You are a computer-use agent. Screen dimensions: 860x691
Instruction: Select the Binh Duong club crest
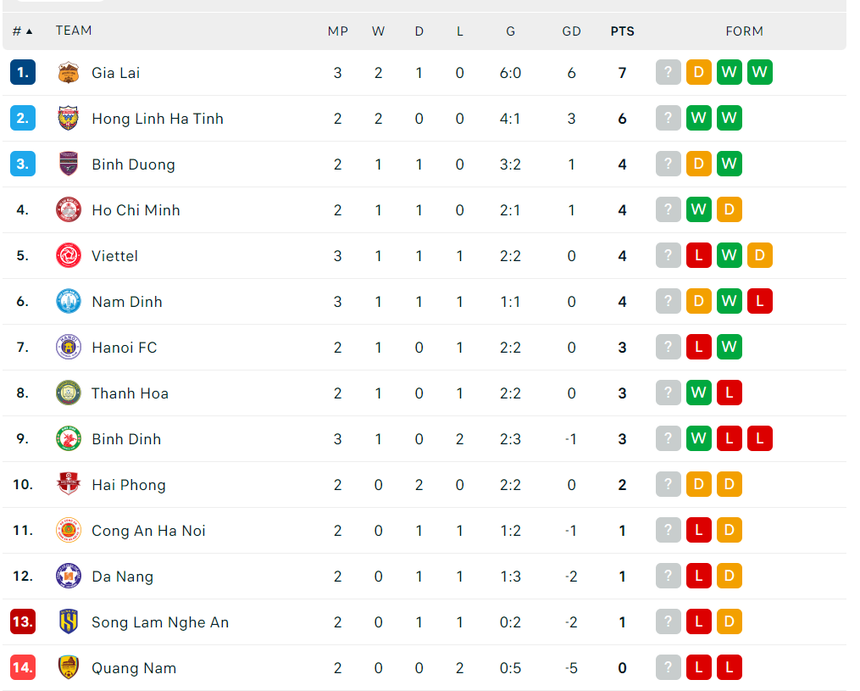click(68, 164)
